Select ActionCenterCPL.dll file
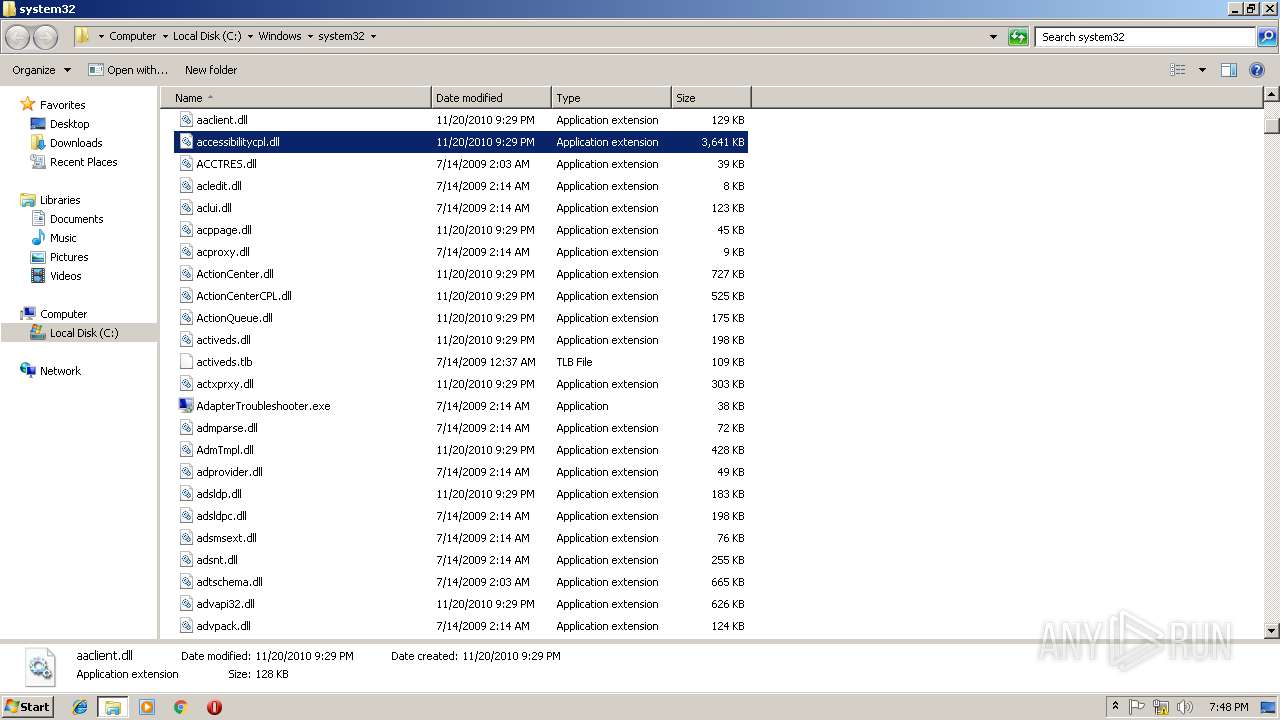The height and width of the screenshot is (720, 1280). click(x=461, y=296)
